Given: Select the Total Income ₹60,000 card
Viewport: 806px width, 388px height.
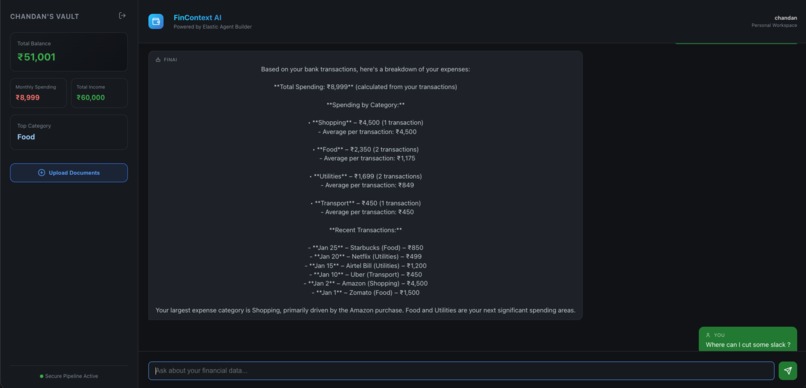Looking at the screenshot, I should click(99, 93).
